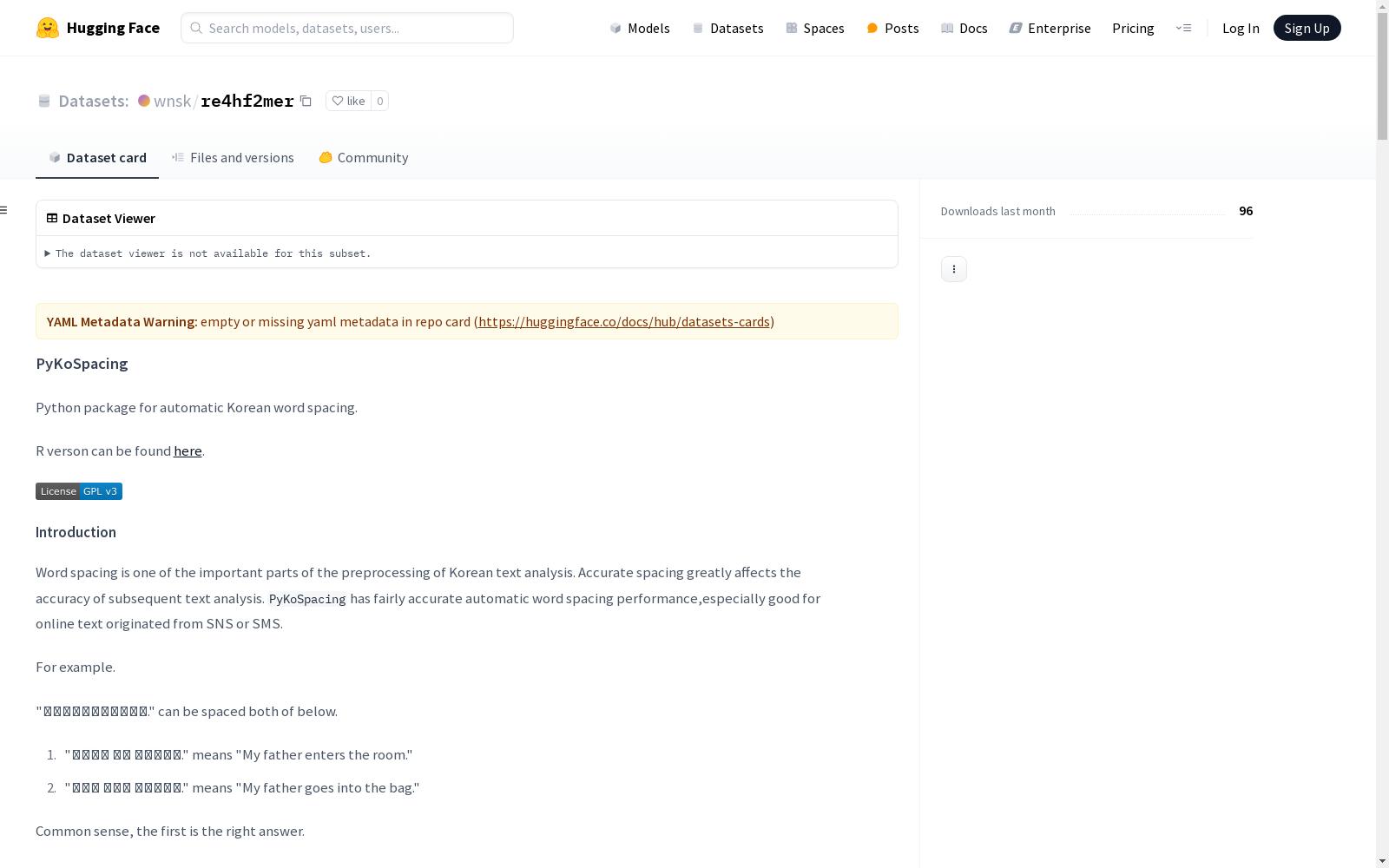Click the Hugging Face logo emoji

coord(48,28)
